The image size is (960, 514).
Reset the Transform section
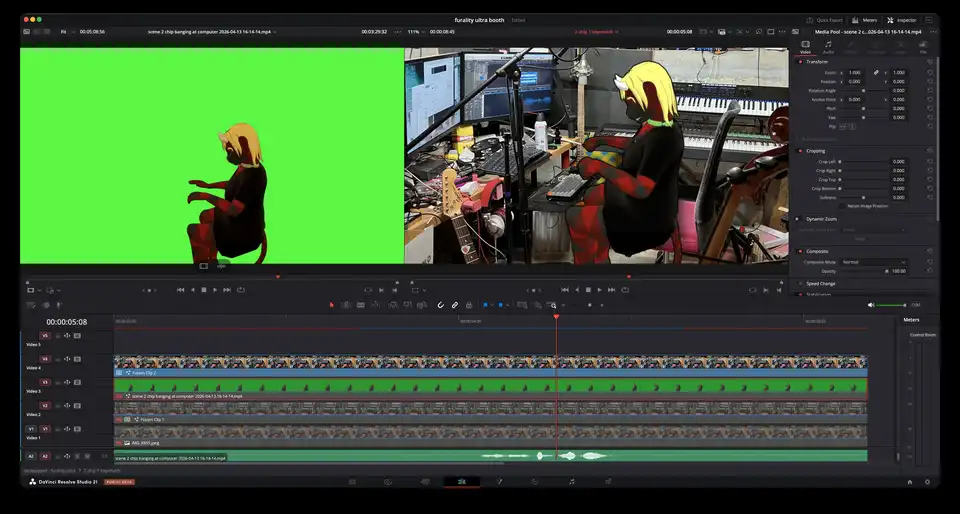click(x=930, y=62)
